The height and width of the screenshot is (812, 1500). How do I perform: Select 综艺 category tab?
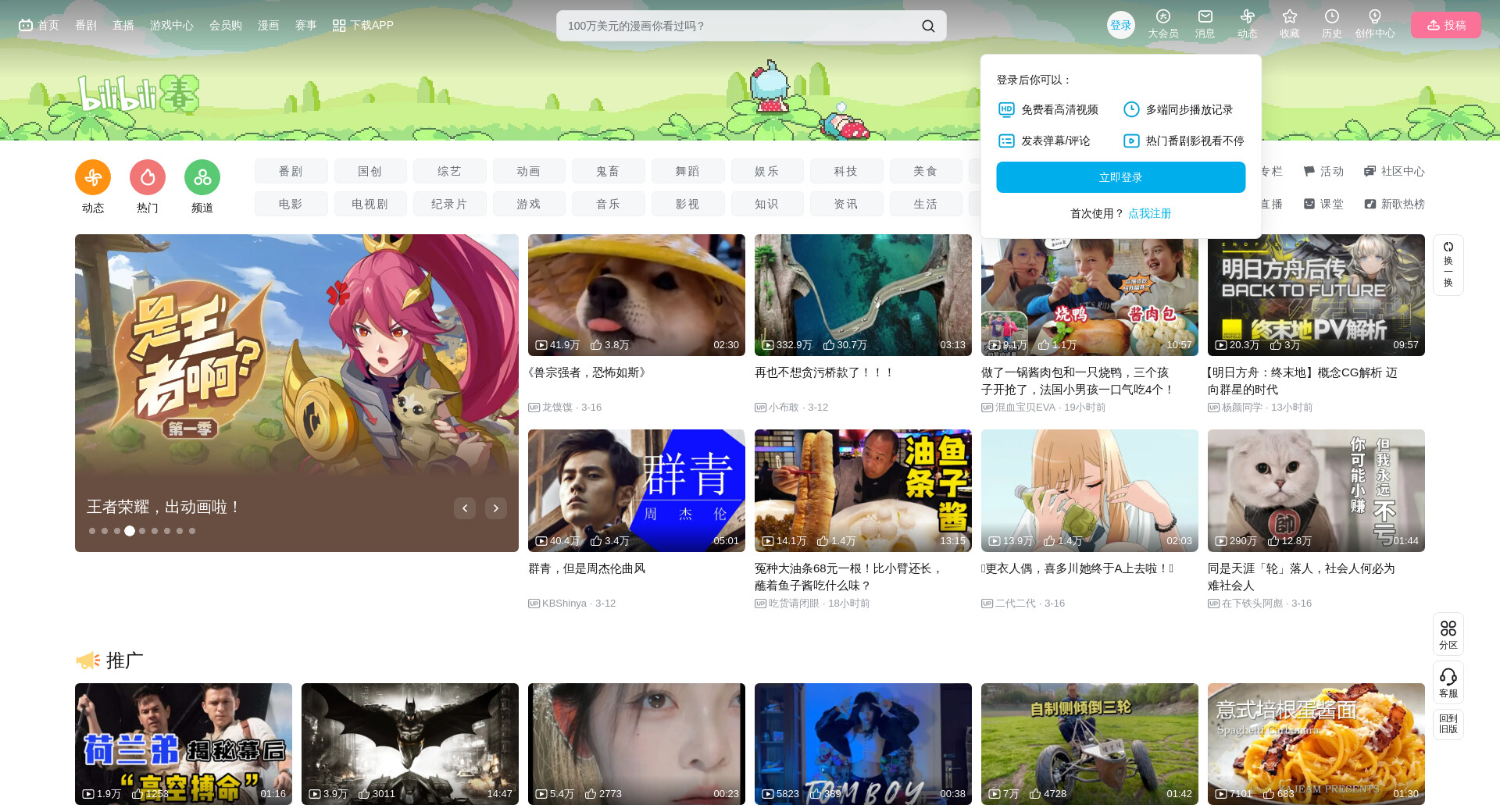(450, 171)
